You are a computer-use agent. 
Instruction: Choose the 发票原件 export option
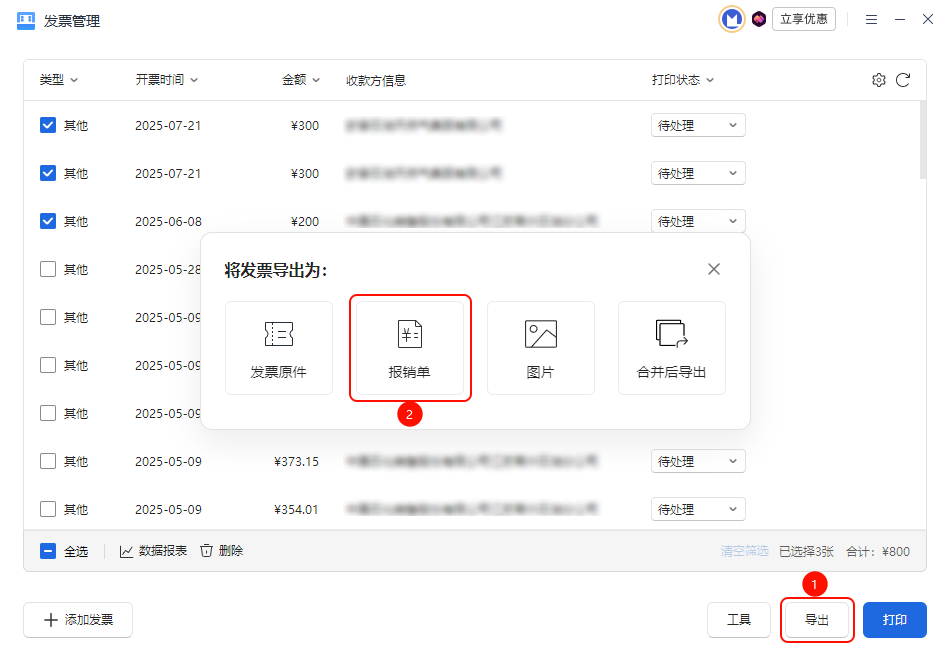tap(278, 347)
